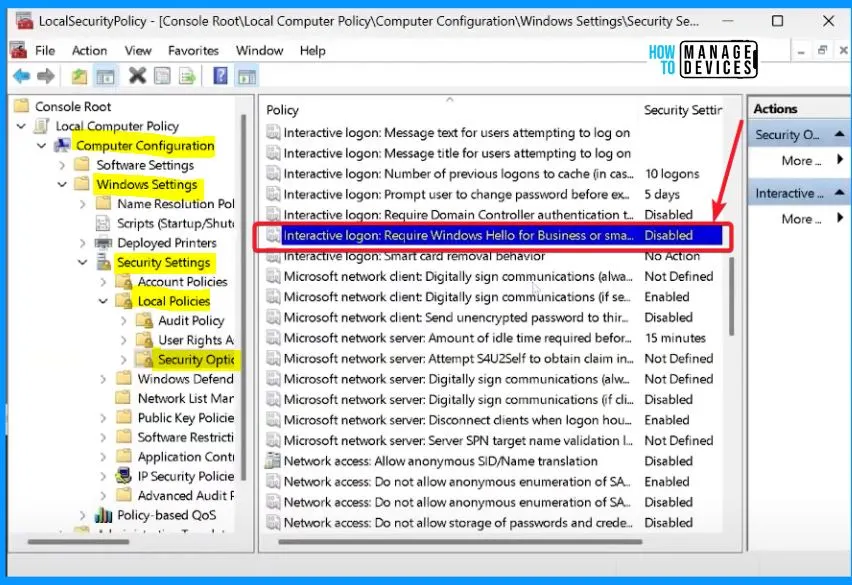Image resolution: width=852 pixels, height=585 pixels.
Task: Select Windows Defender Firewall tree node
Action: pos(185,379)
